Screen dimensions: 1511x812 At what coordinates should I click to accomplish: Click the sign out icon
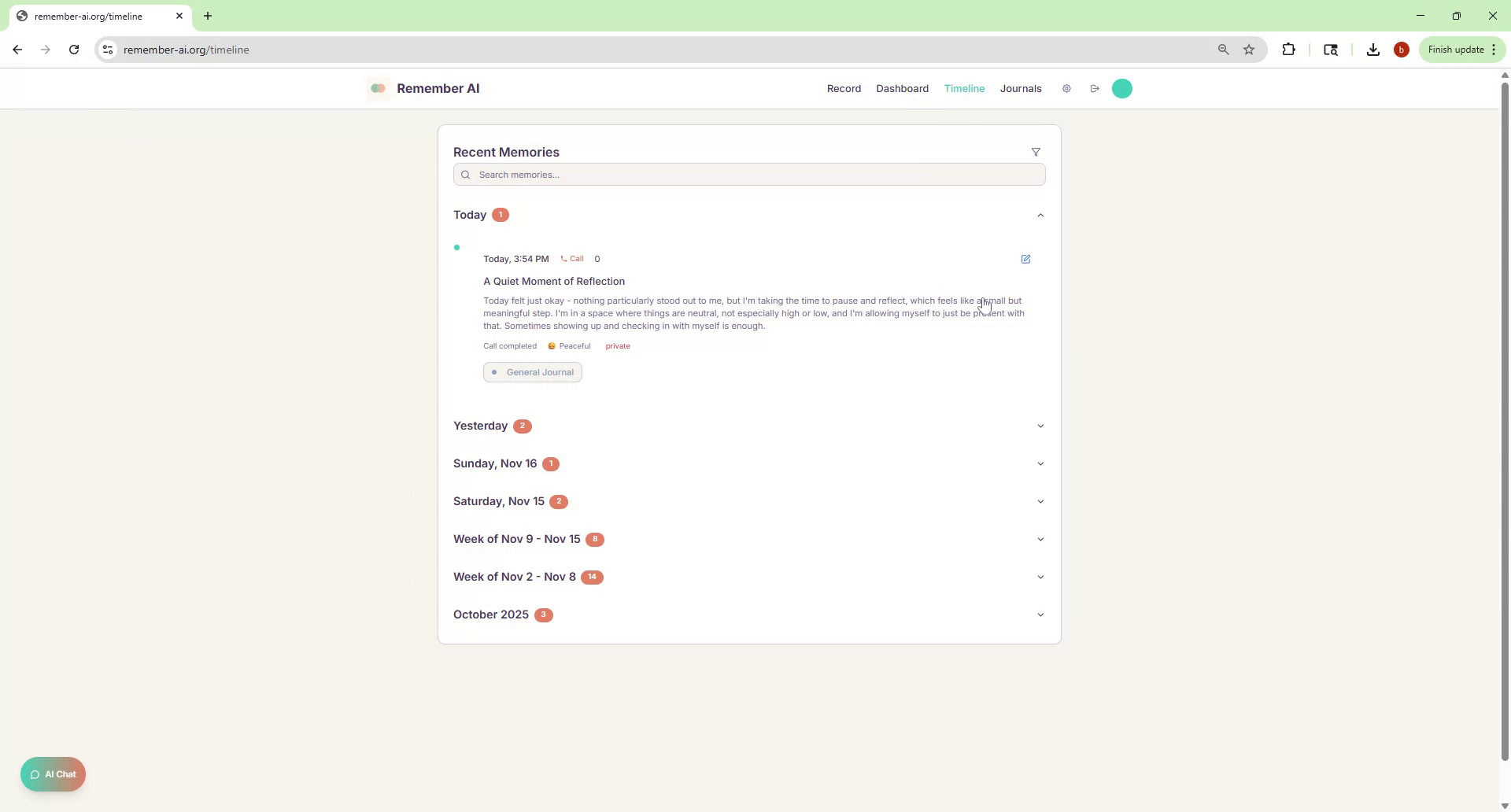(x=1095, y=88)
